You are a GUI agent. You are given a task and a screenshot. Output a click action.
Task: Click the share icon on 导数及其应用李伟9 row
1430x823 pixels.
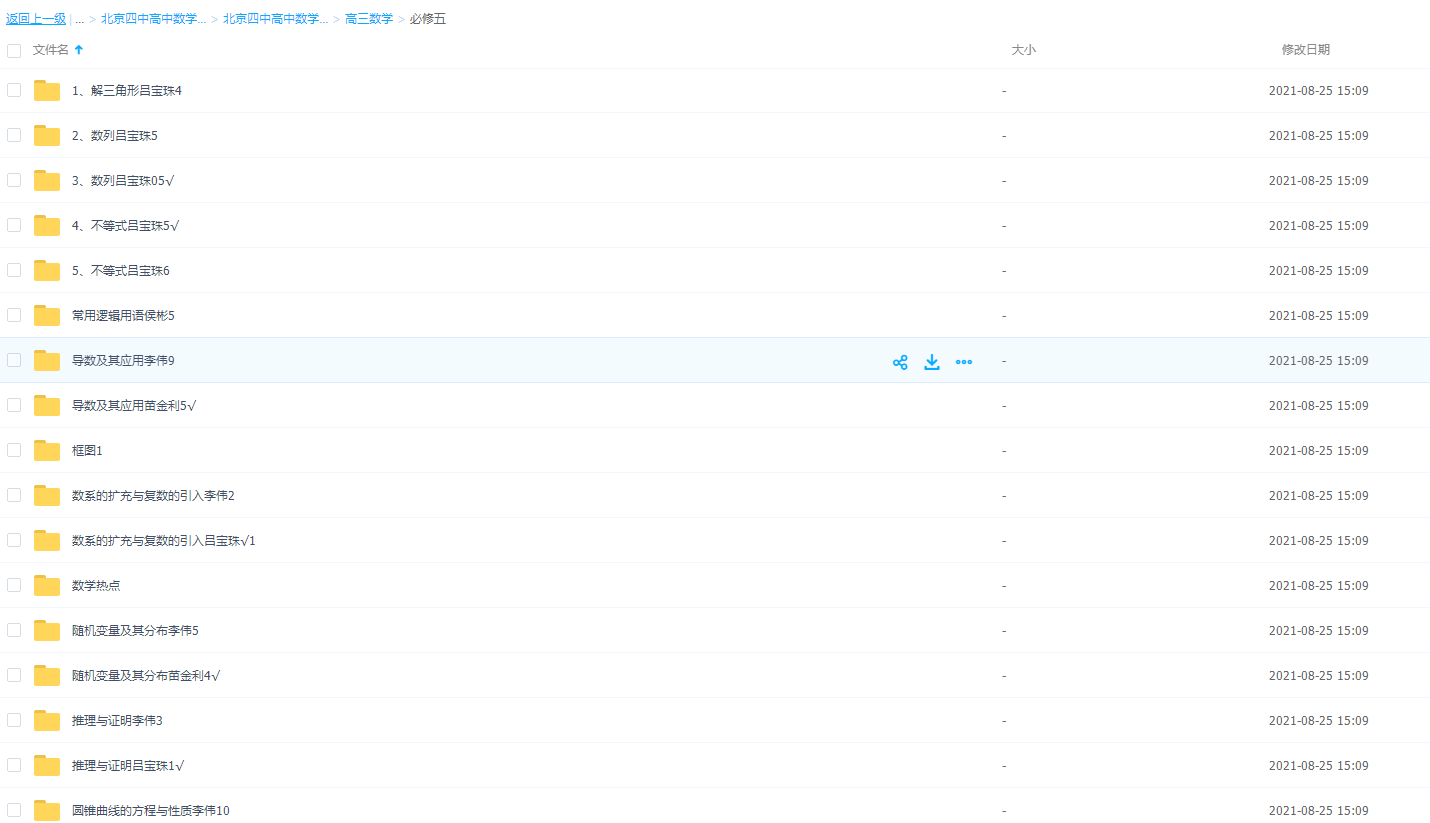[x=900, y=362]
